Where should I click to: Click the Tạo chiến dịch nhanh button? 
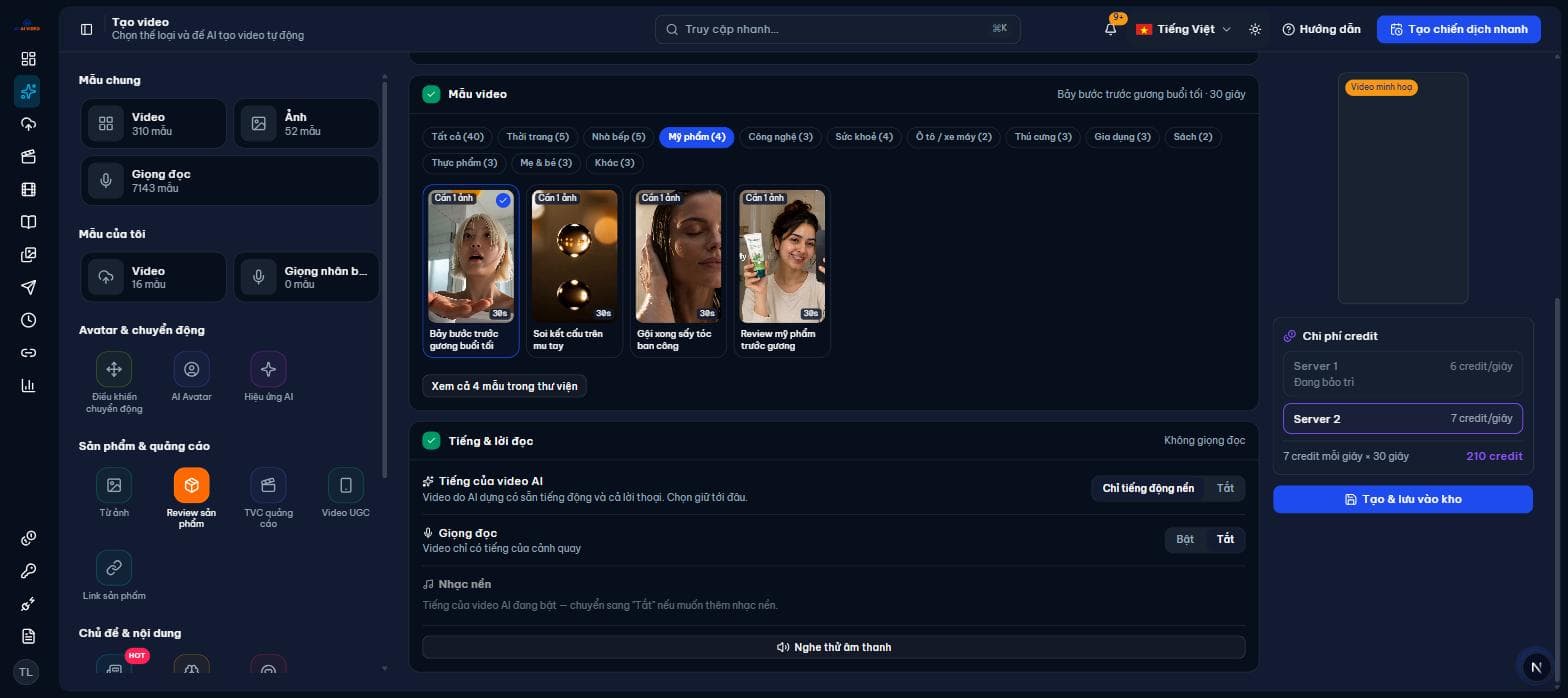[1459, 29]
